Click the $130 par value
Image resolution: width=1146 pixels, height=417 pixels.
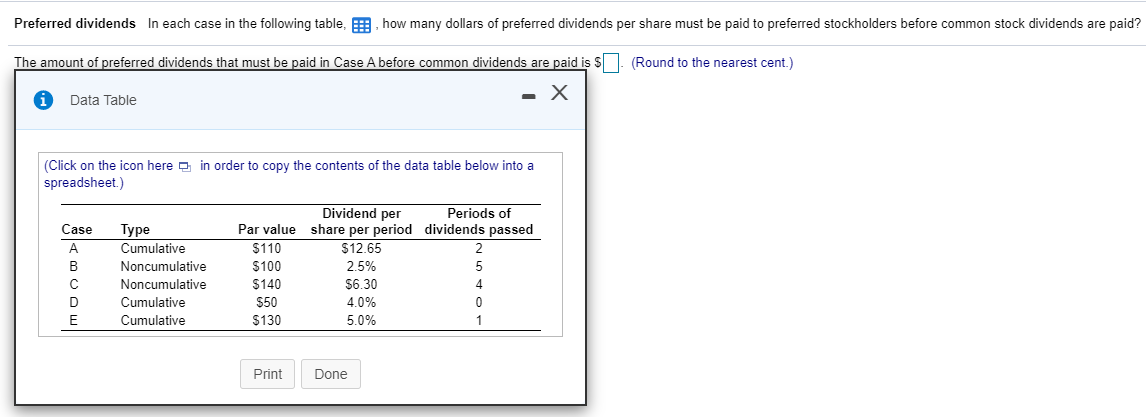pyautogui.click(x=267, y=321)
